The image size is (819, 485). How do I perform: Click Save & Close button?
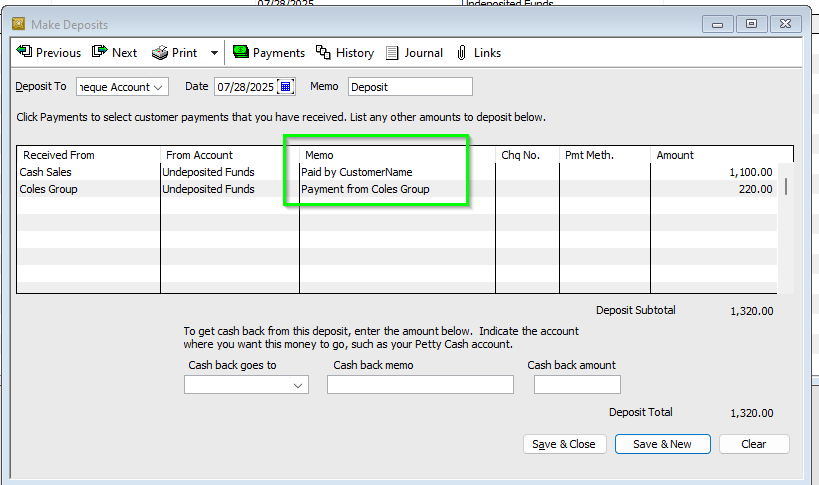click(x=565, y=444)
